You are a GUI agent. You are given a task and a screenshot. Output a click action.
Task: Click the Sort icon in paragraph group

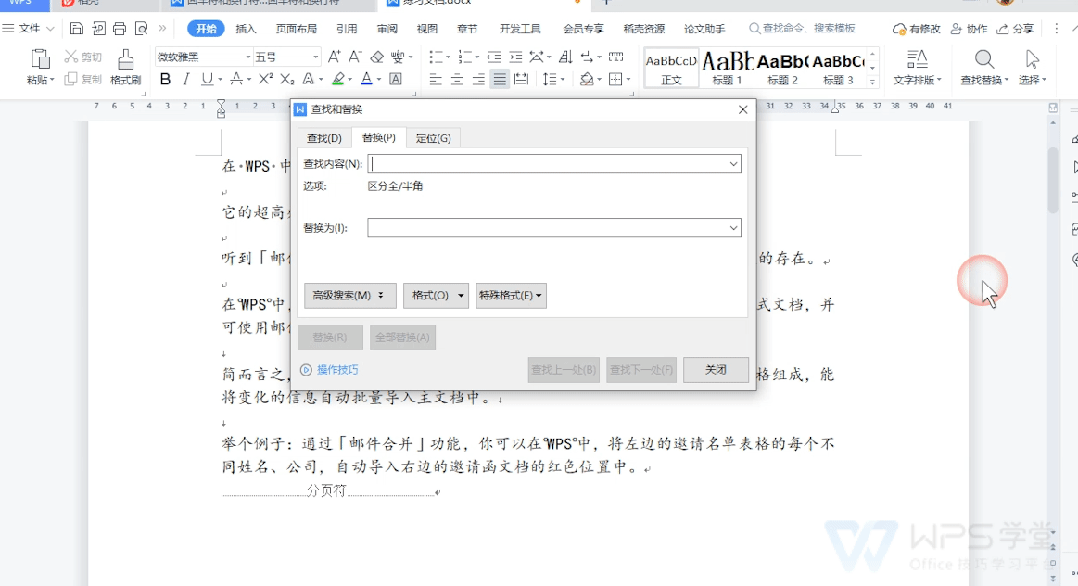coord(565,56)
